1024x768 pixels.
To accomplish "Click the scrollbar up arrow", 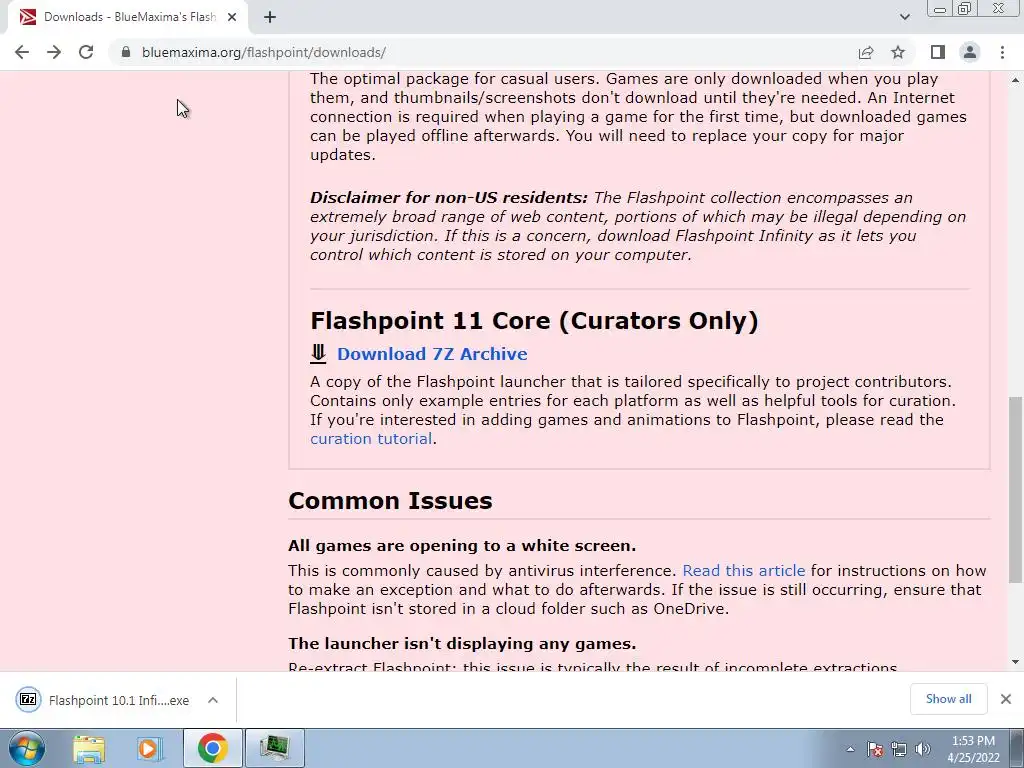I will pyautogui.click(x=1015, y=80).
